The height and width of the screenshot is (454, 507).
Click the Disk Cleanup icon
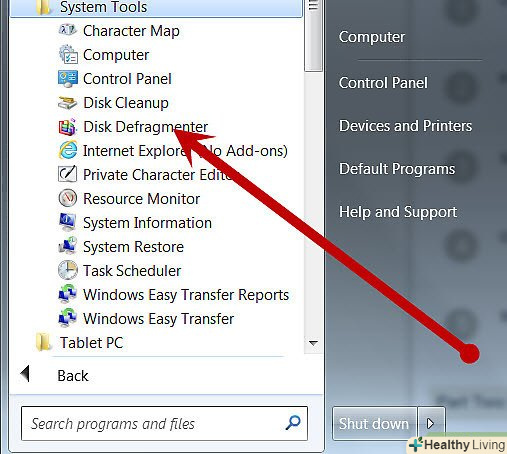coord(68,103)
